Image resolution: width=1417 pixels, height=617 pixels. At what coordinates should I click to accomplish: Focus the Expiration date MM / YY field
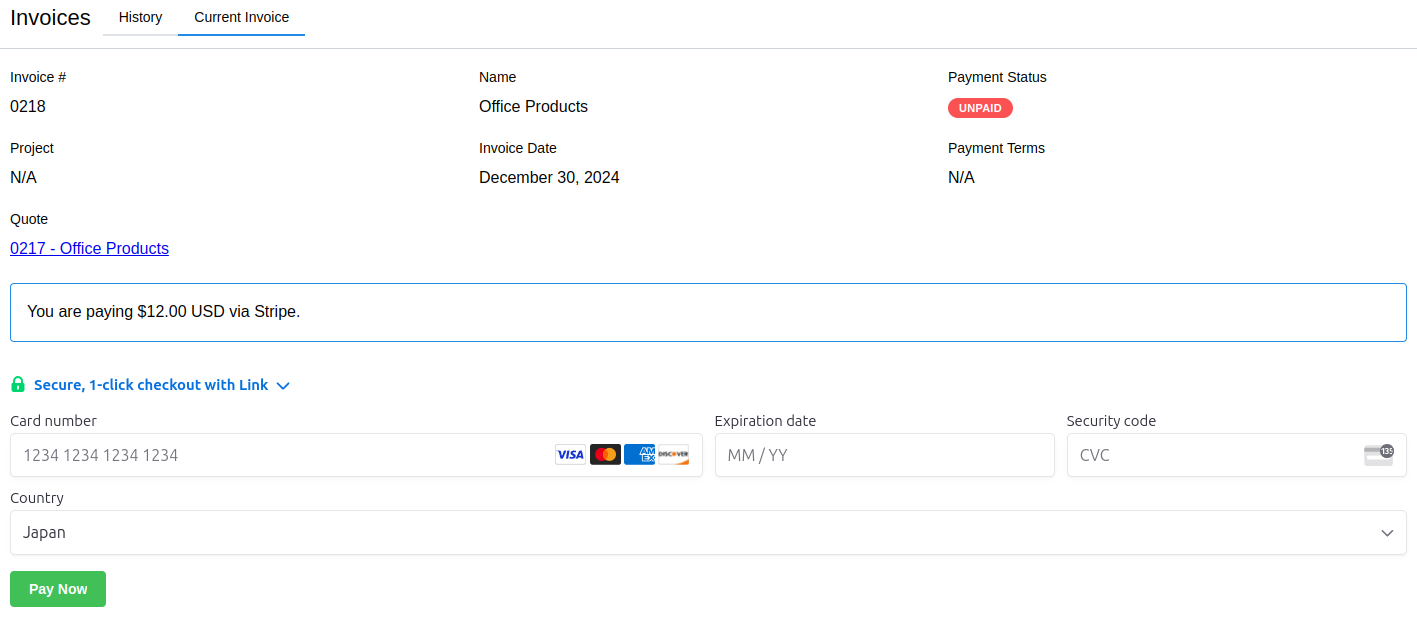[884, 455]
